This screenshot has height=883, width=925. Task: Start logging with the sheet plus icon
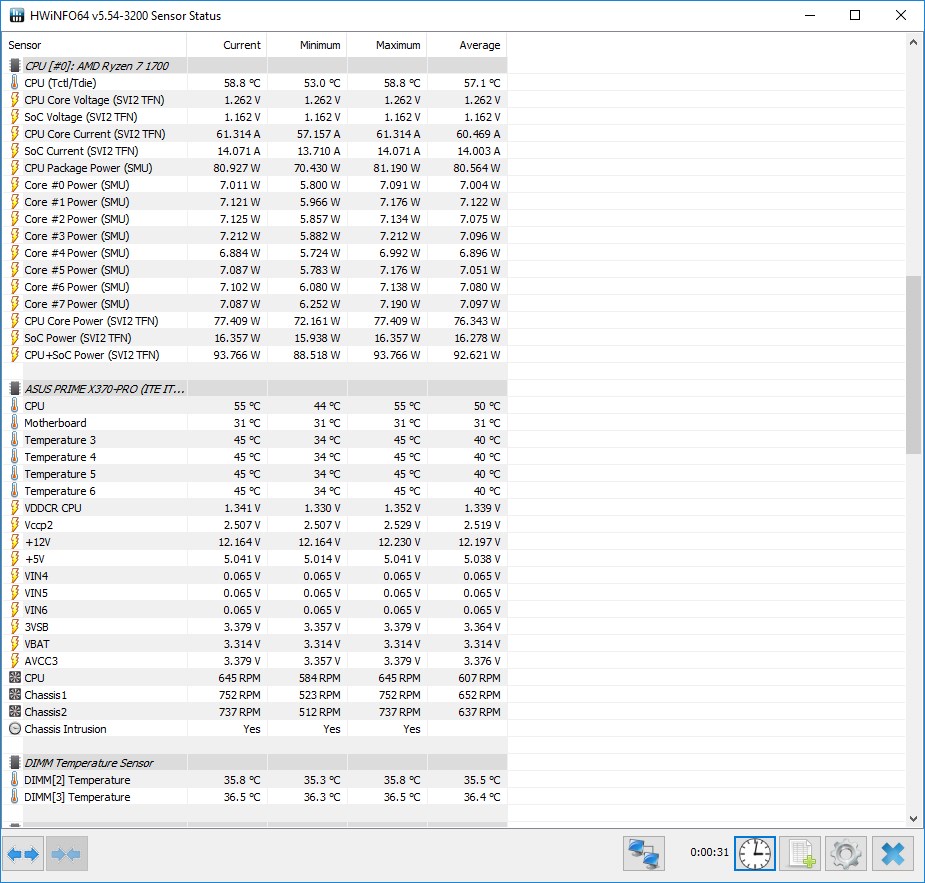point(801,853)
